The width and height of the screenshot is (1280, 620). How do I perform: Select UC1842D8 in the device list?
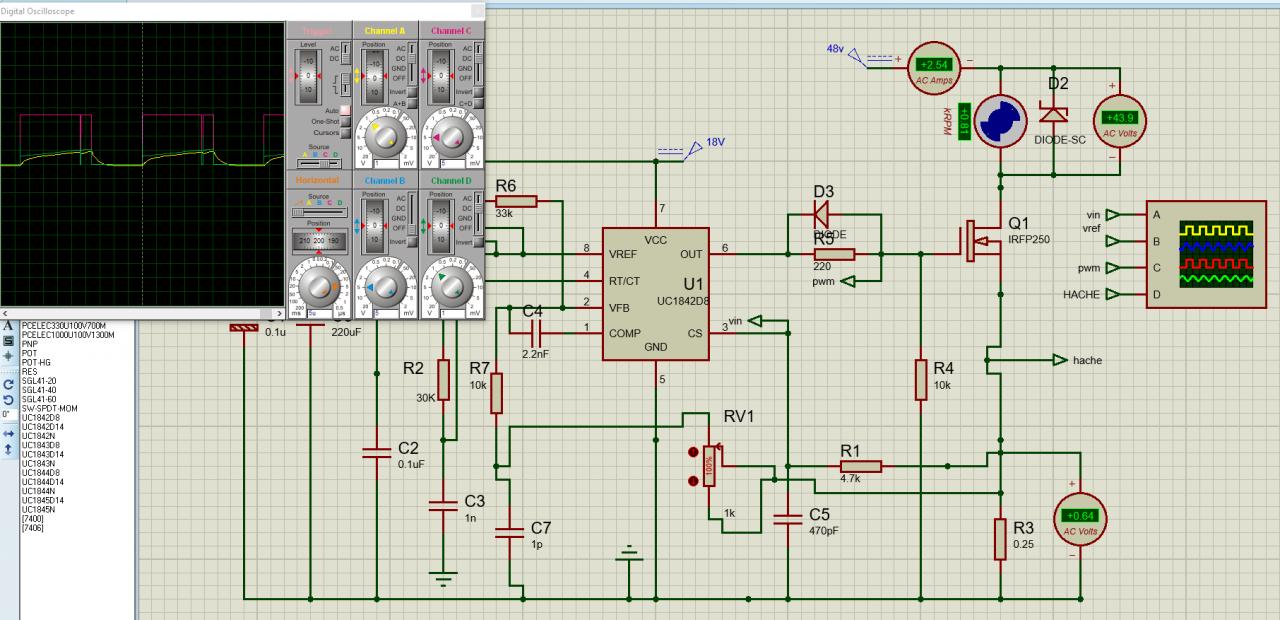41,418
